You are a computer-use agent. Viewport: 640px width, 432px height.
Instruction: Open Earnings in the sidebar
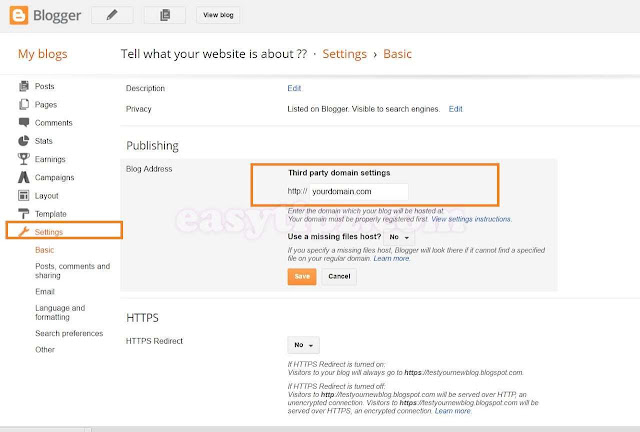(50, 159)
